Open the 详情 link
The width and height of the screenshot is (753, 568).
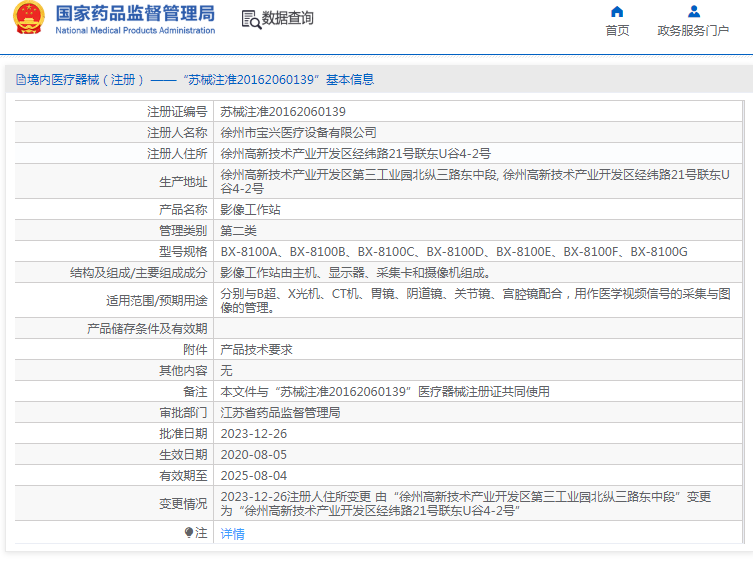[x=232, y=533]
